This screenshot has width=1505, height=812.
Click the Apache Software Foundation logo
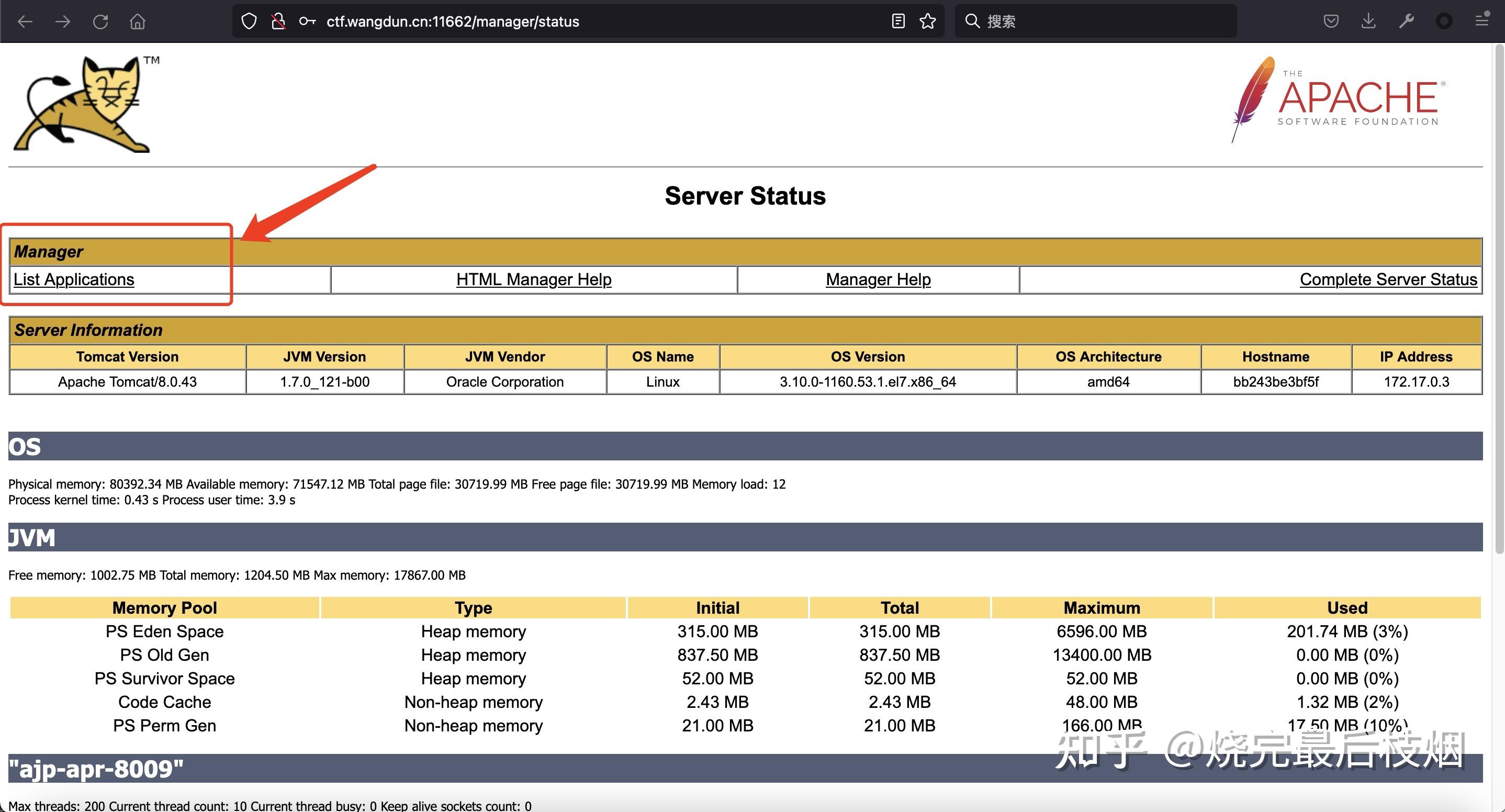1339,99
